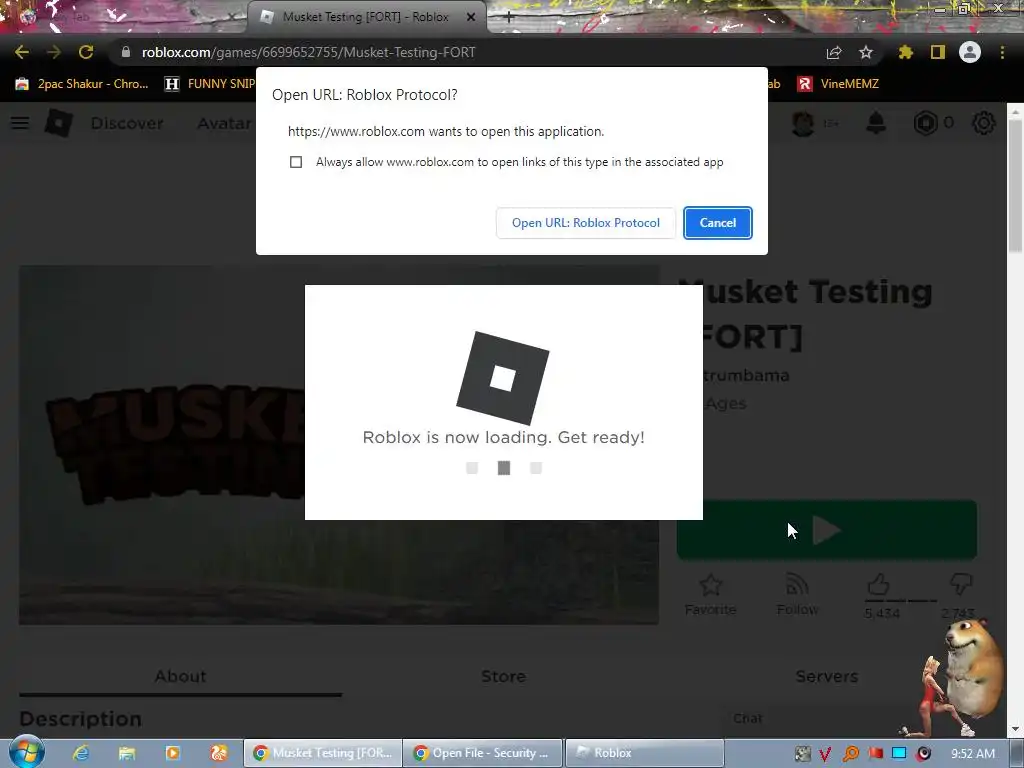Switch to the Servers tab
1024x768 pixels.
(827, 677)
